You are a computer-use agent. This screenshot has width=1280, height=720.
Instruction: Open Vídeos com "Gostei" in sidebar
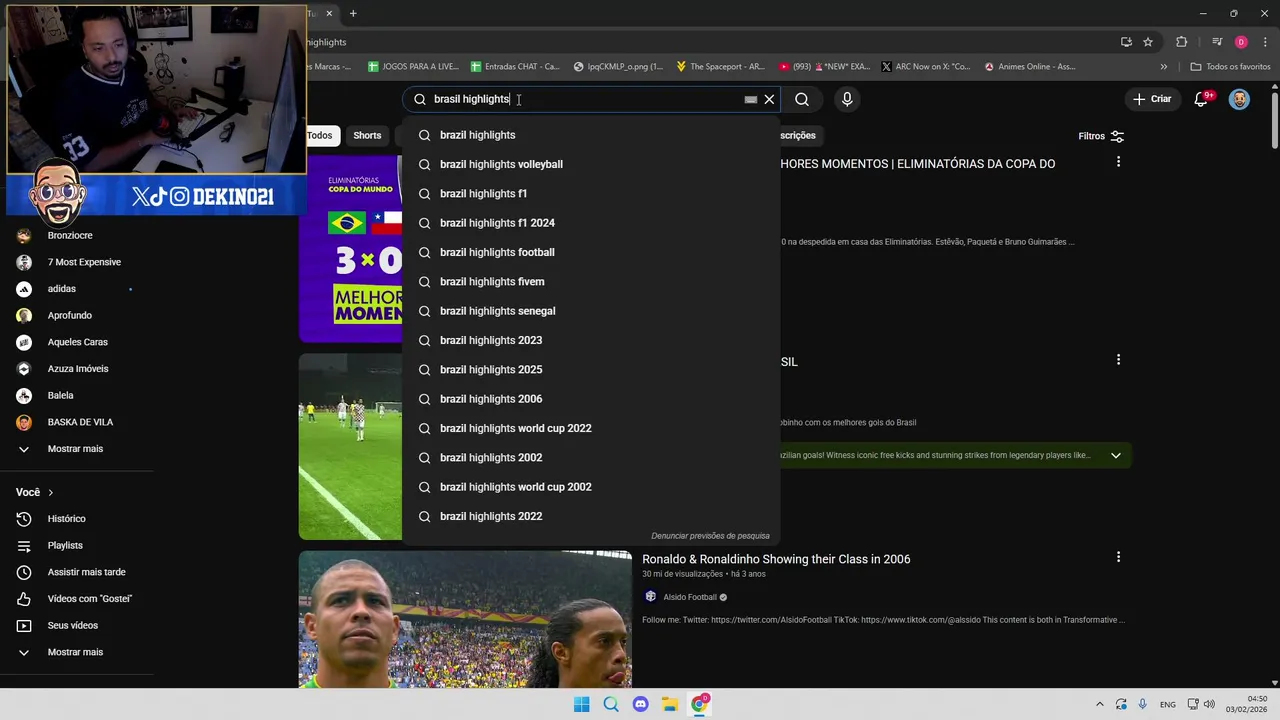(90, 599)
